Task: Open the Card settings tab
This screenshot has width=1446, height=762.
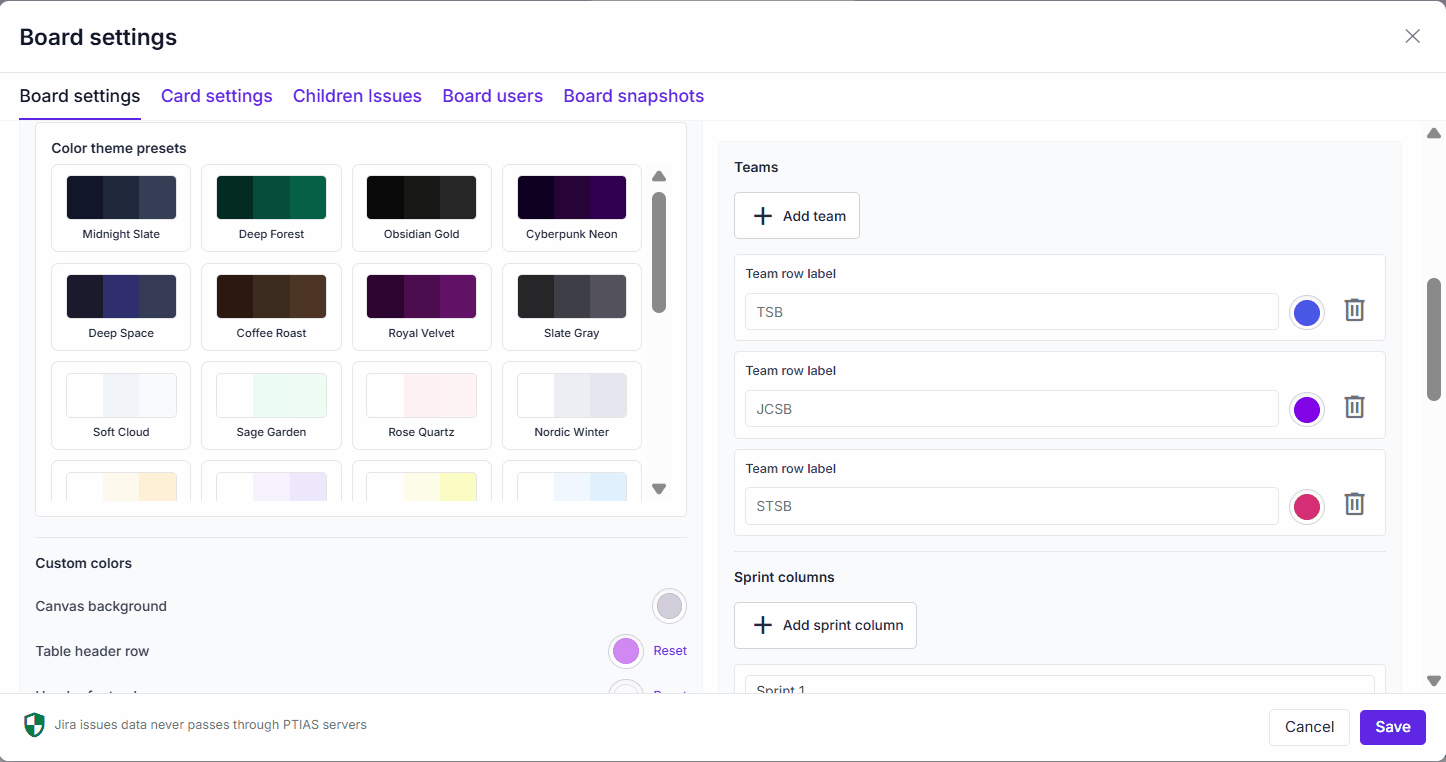Action: (x=216, y=96)
